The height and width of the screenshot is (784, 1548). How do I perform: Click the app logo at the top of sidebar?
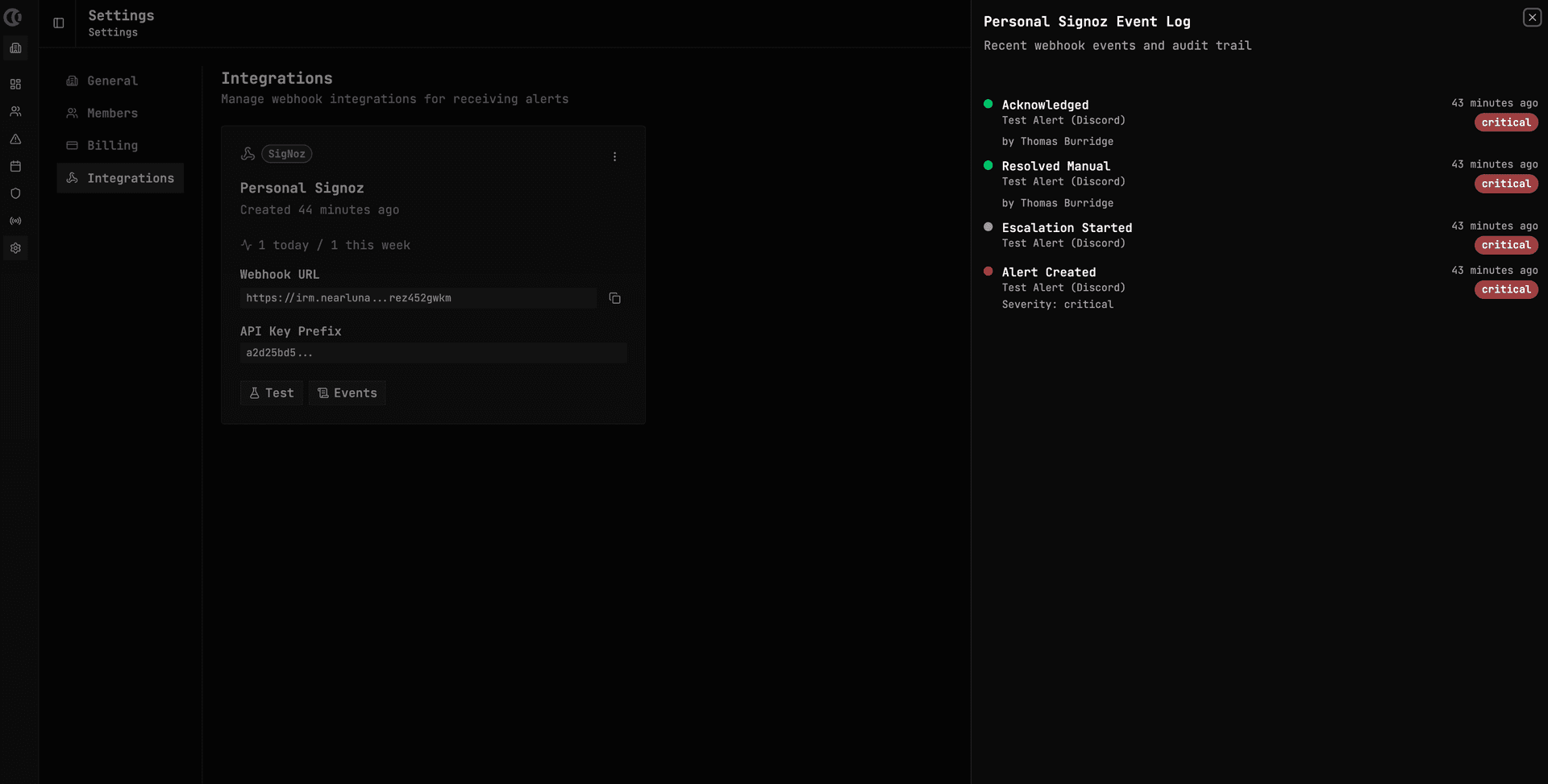point(13,17)
